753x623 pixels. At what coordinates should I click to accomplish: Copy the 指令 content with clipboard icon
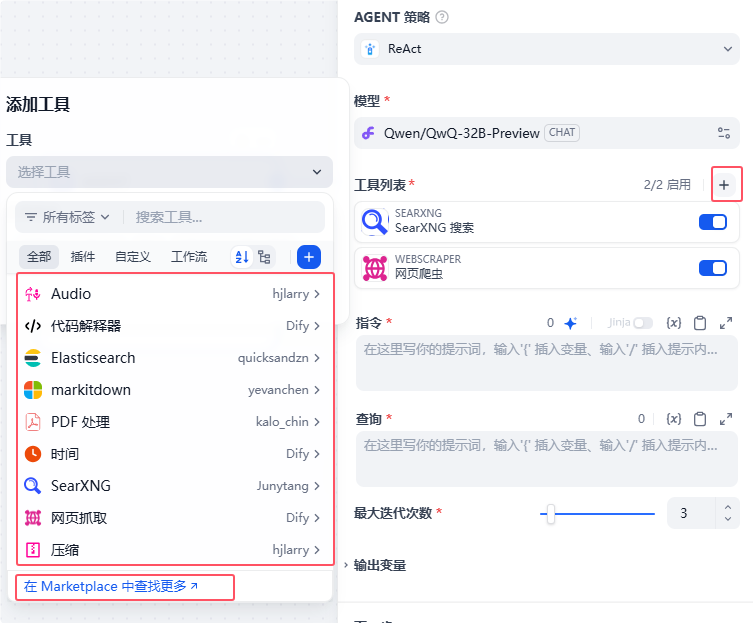[700, 323]
